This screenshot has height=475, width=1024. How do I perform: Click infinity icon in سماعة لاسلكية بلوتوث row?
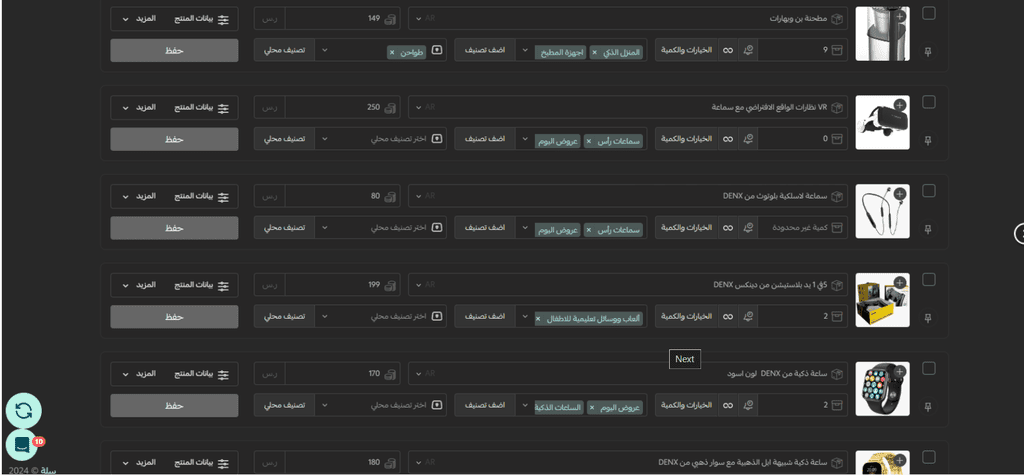[728, 227]
